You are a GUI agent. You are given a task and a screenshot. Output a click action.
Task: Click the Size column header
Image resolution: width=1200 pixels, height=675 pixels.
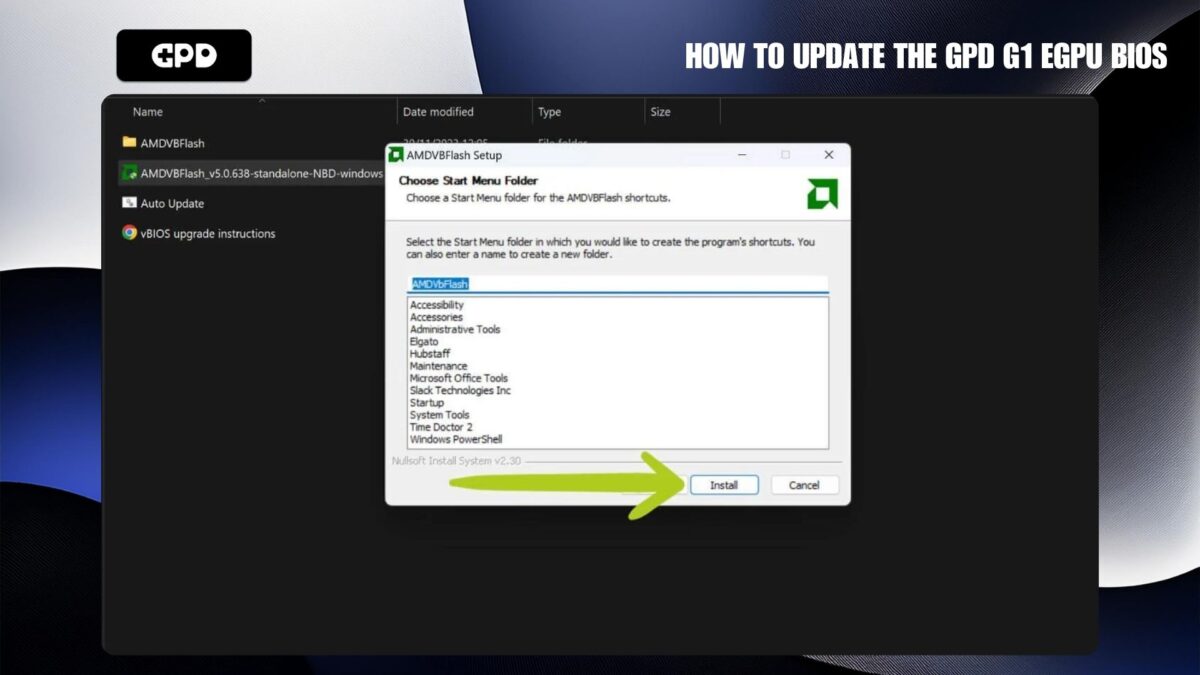pos(660,112)
